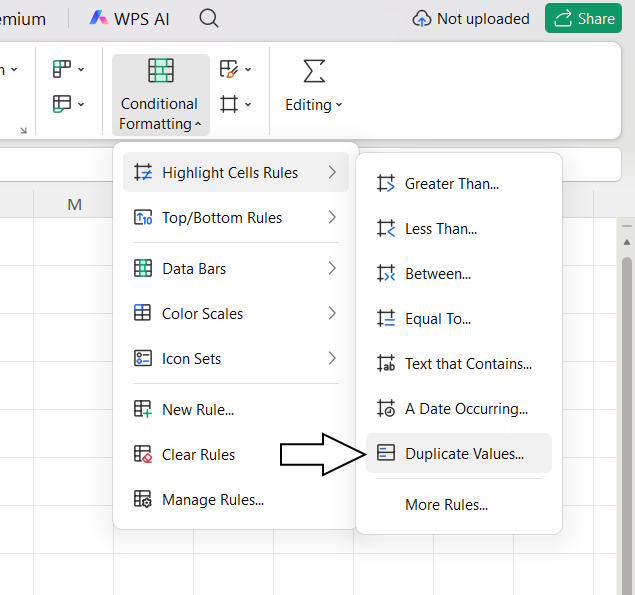This screenshot has height=595, width=635.
Task: Open Highlight Cells Rules submenu
Action: coord(236,173)
